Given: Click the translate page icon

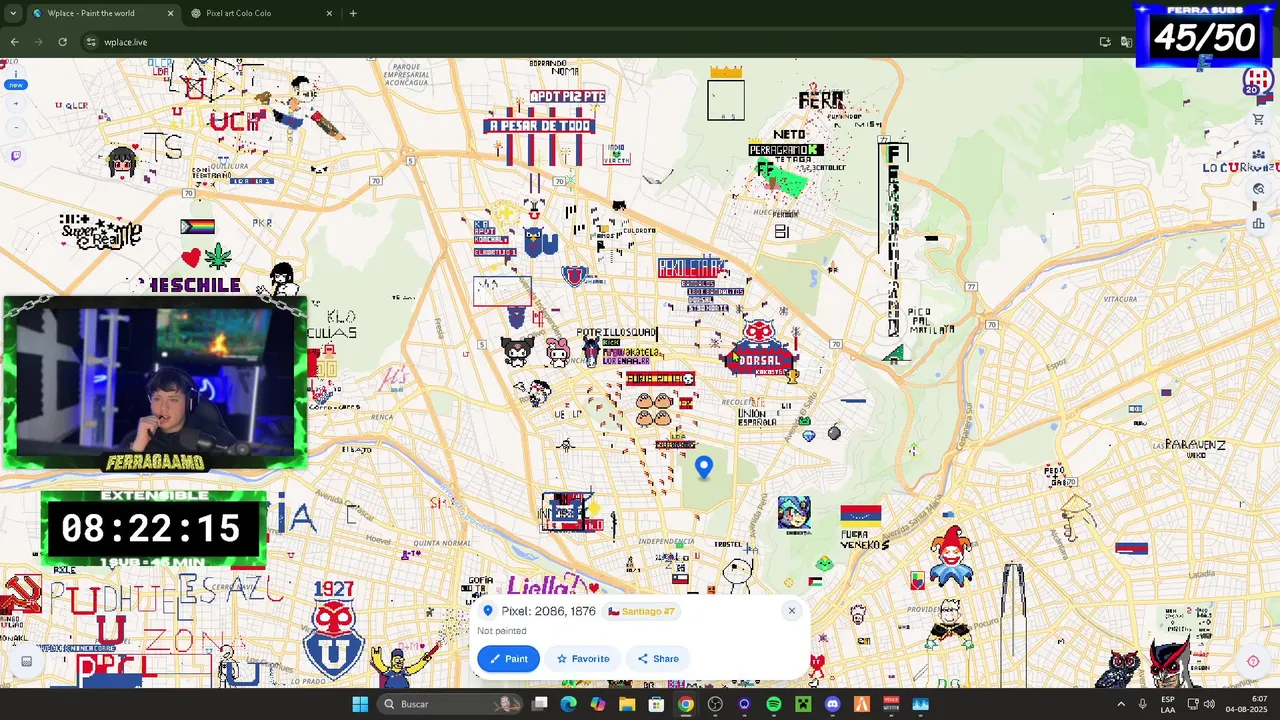Looking at the screenshot, I should (x=1126, y=42).
